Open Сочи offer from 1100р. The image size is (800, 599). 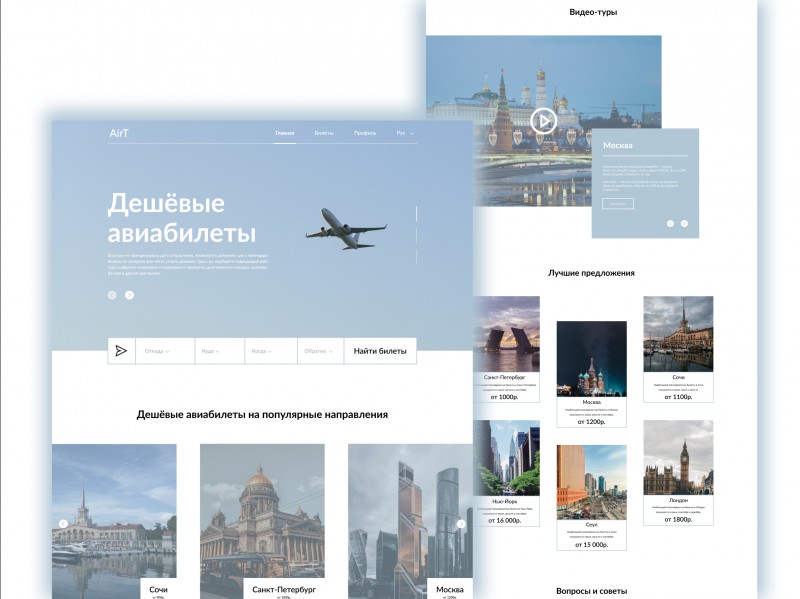point(678,349)
